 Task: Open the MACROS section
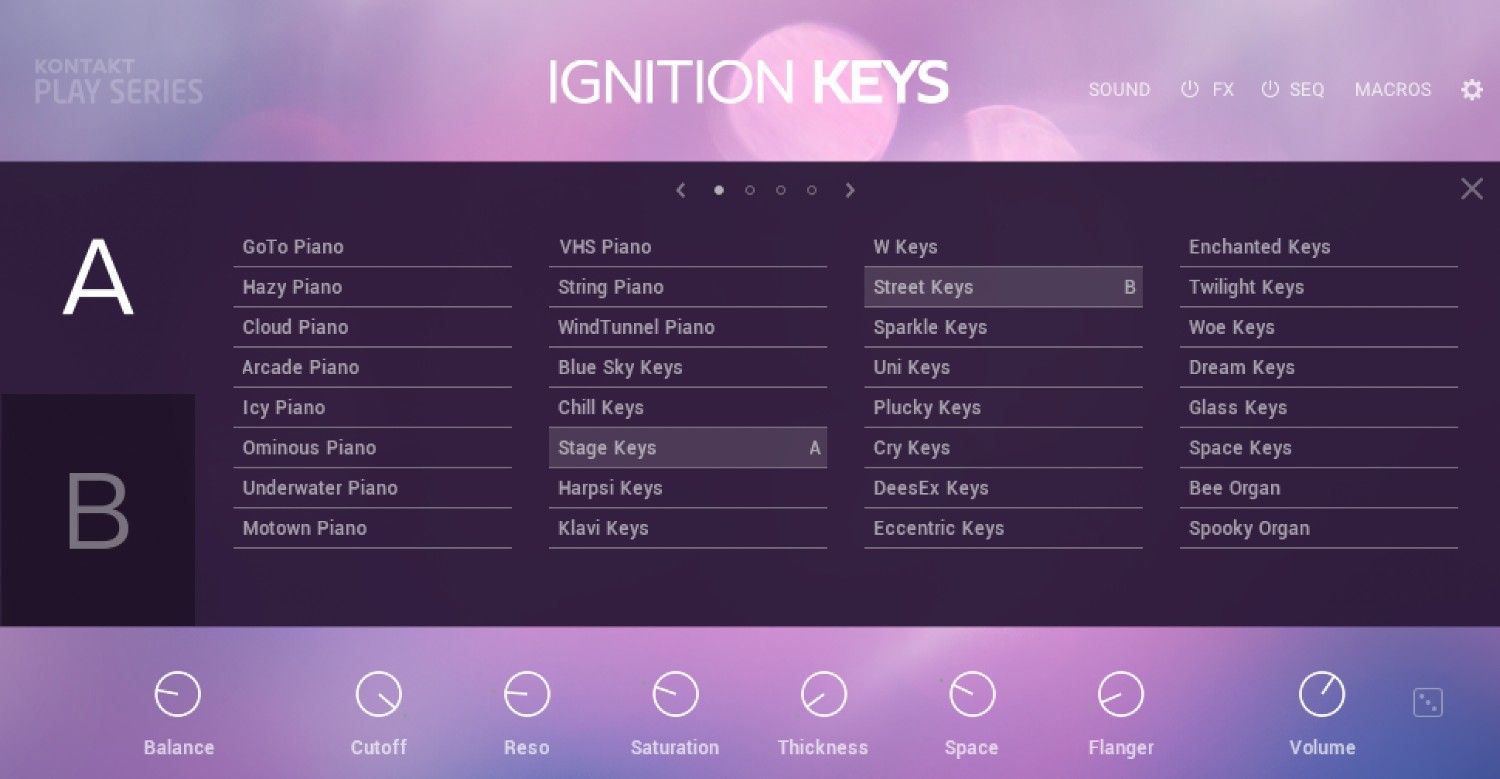1392,89
